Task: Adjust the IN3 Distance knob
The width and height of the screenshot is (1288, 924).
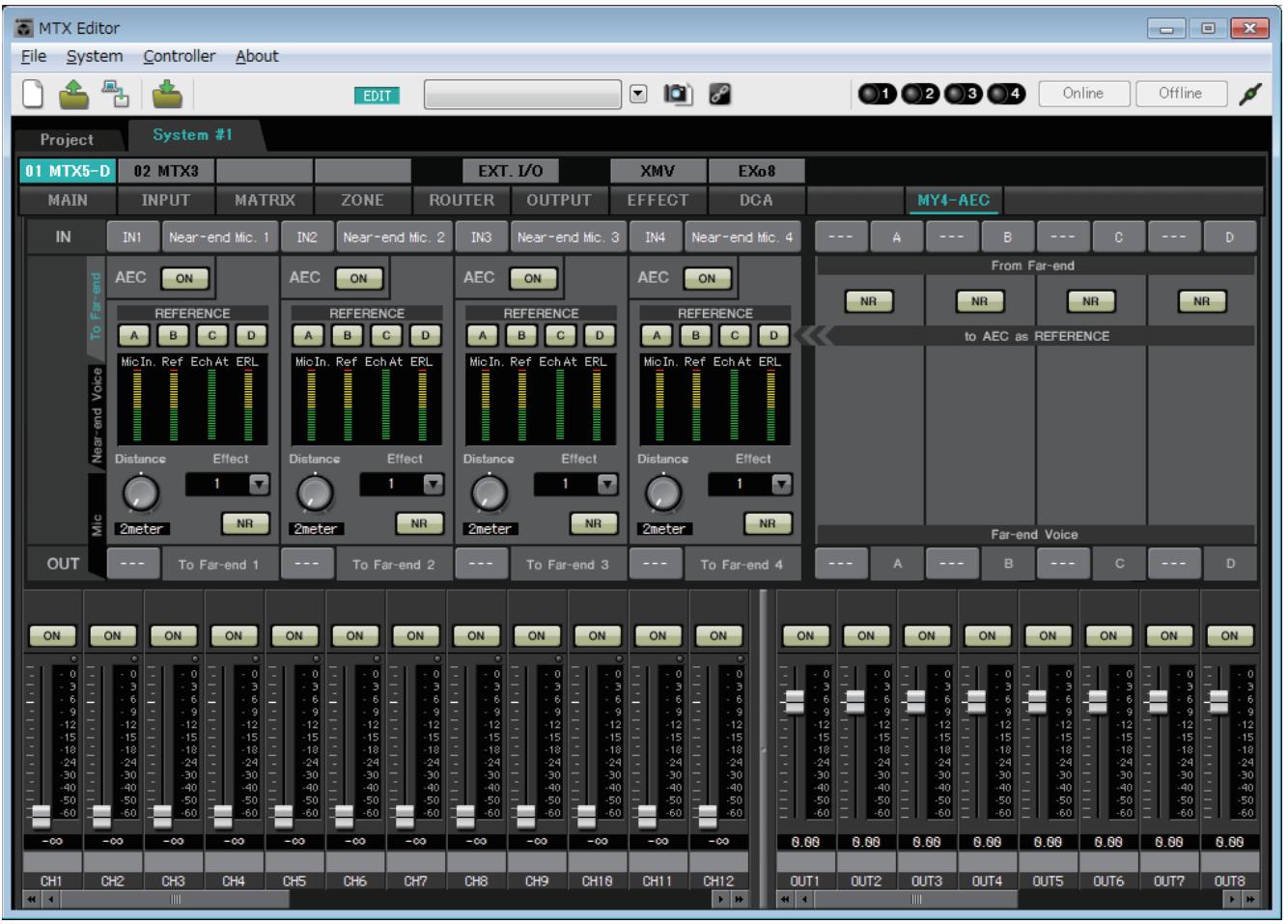Action: click(x=489, y=493)
